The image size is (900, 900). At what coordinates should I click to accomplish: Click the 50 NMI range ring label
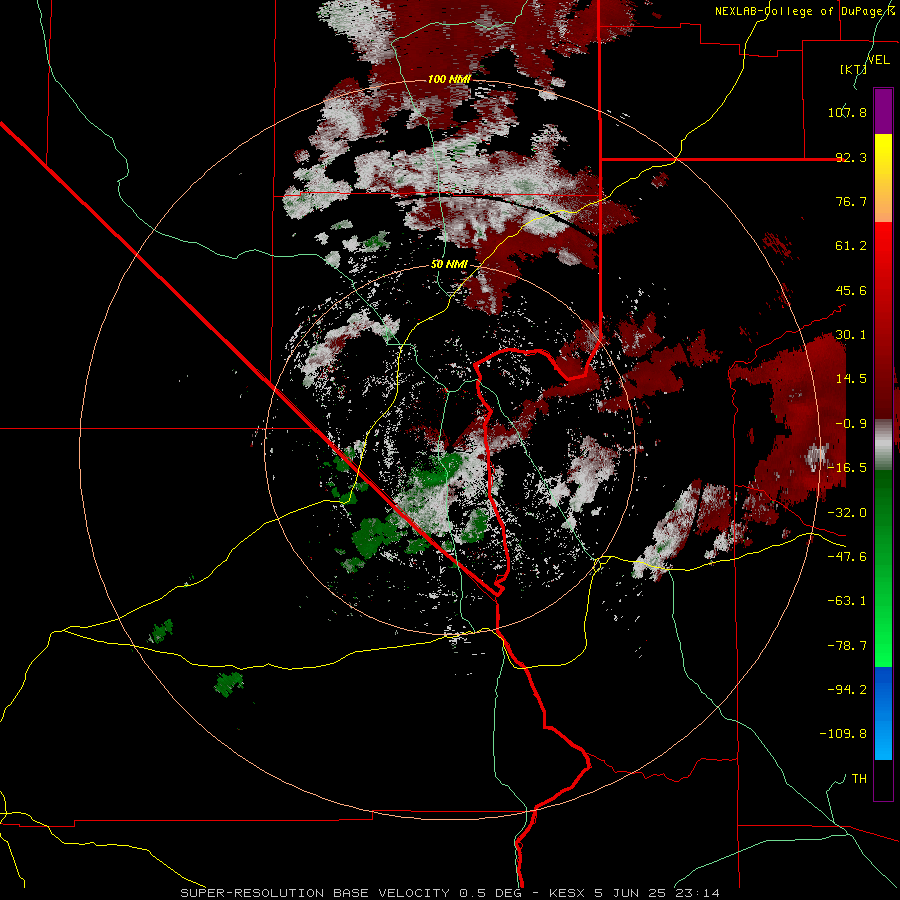tap(449, 264)
